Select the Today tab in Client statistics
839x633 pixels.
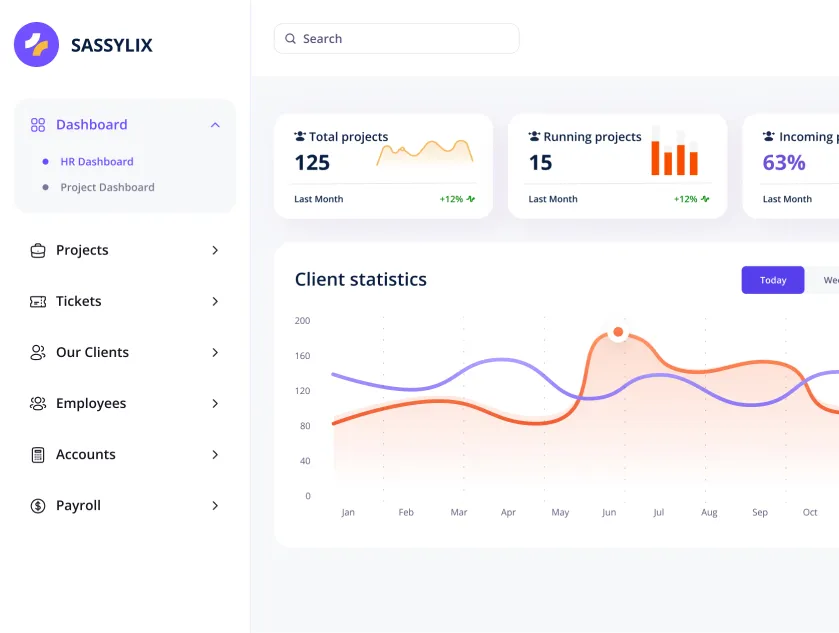click(x=773, y=280)
